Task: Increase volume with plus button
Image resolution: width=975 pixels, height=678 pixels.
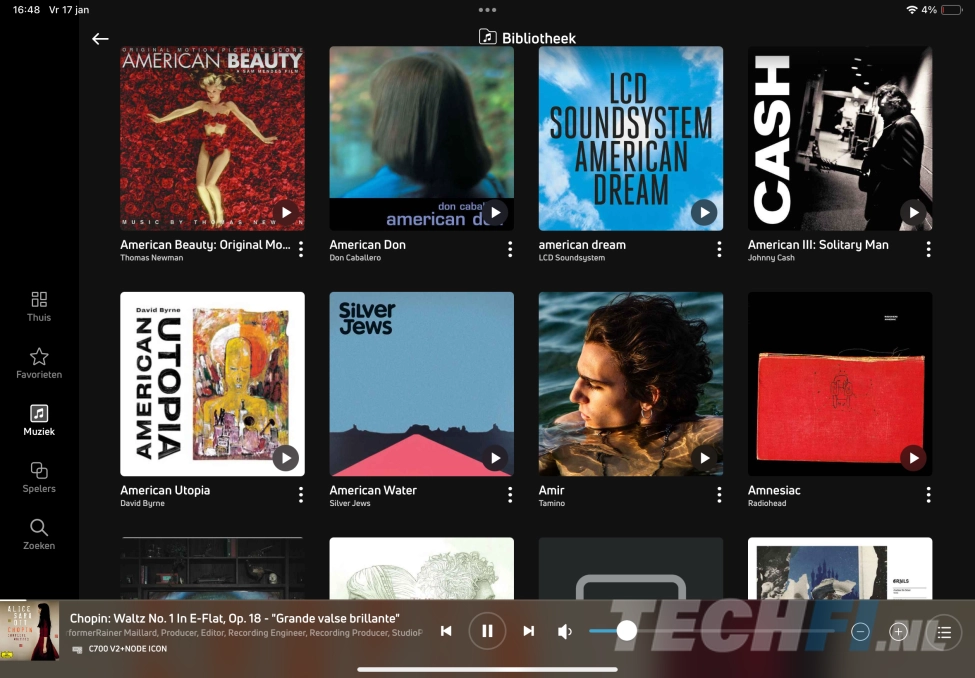Action: (898, 632)
